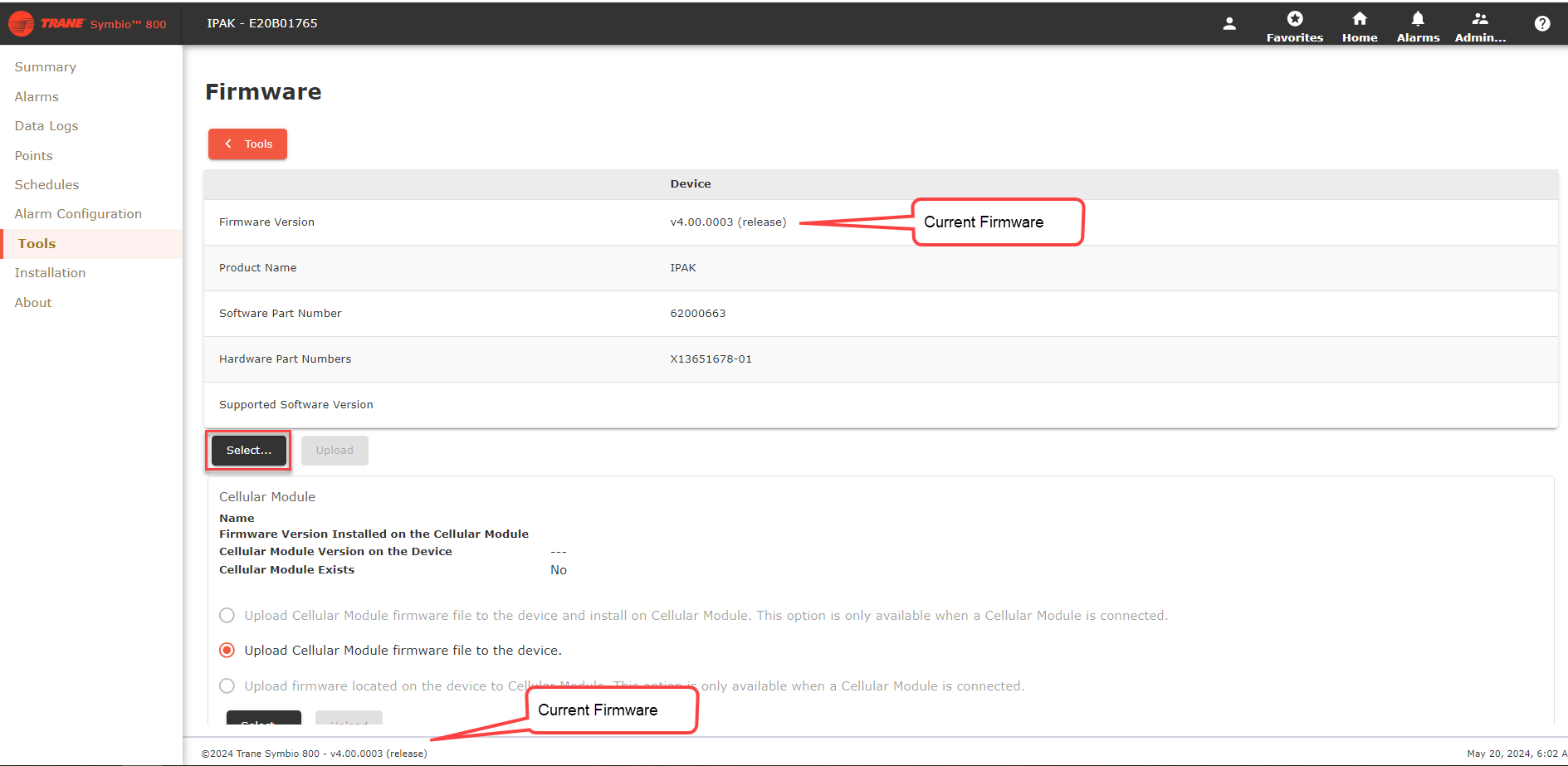Viewport: 1568px width, 766px height.
Task: Click the Supported Software Version label
Action: tap(296, 405)
